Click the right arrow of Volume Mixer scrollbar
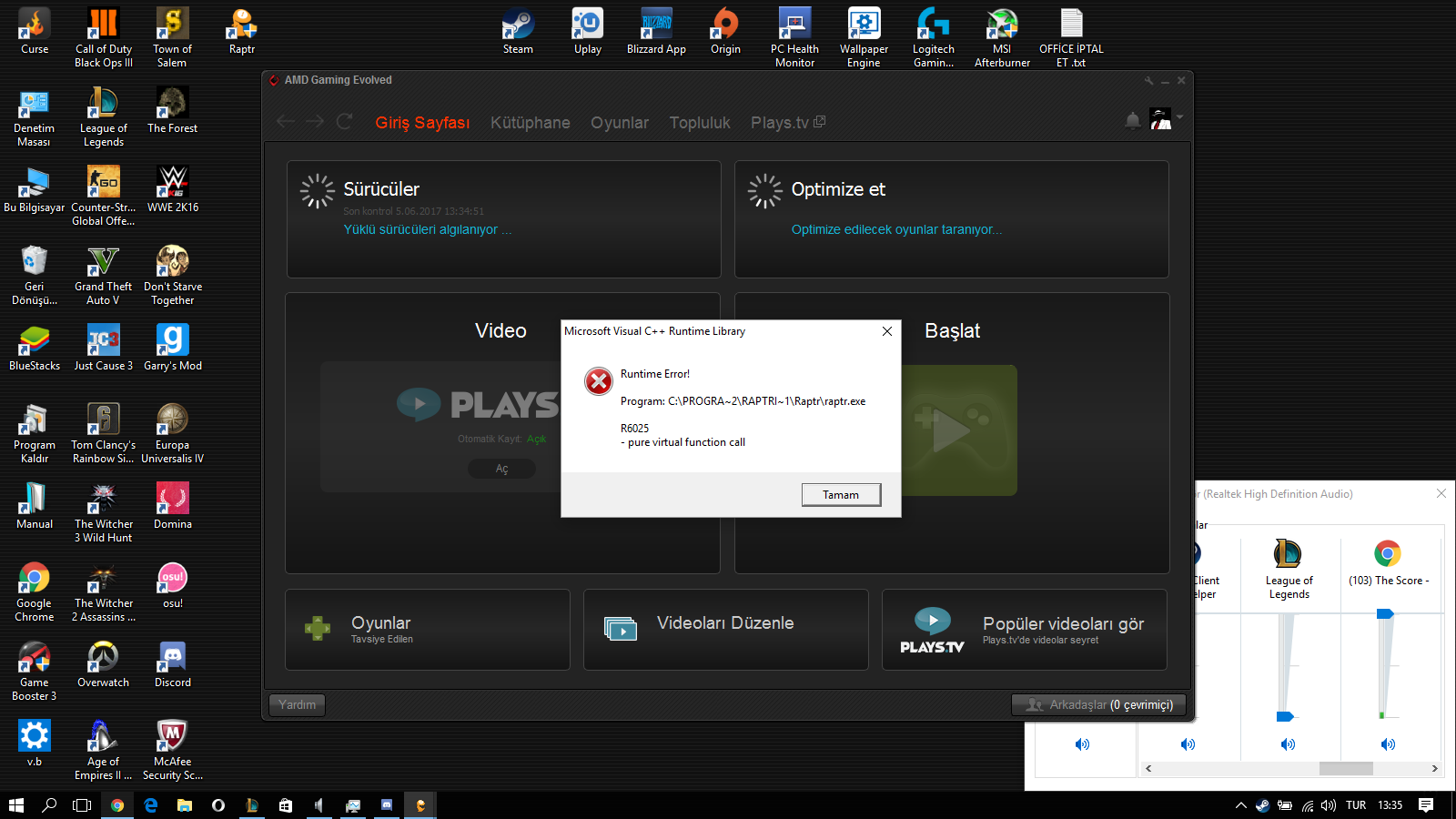 (1434, 769)
